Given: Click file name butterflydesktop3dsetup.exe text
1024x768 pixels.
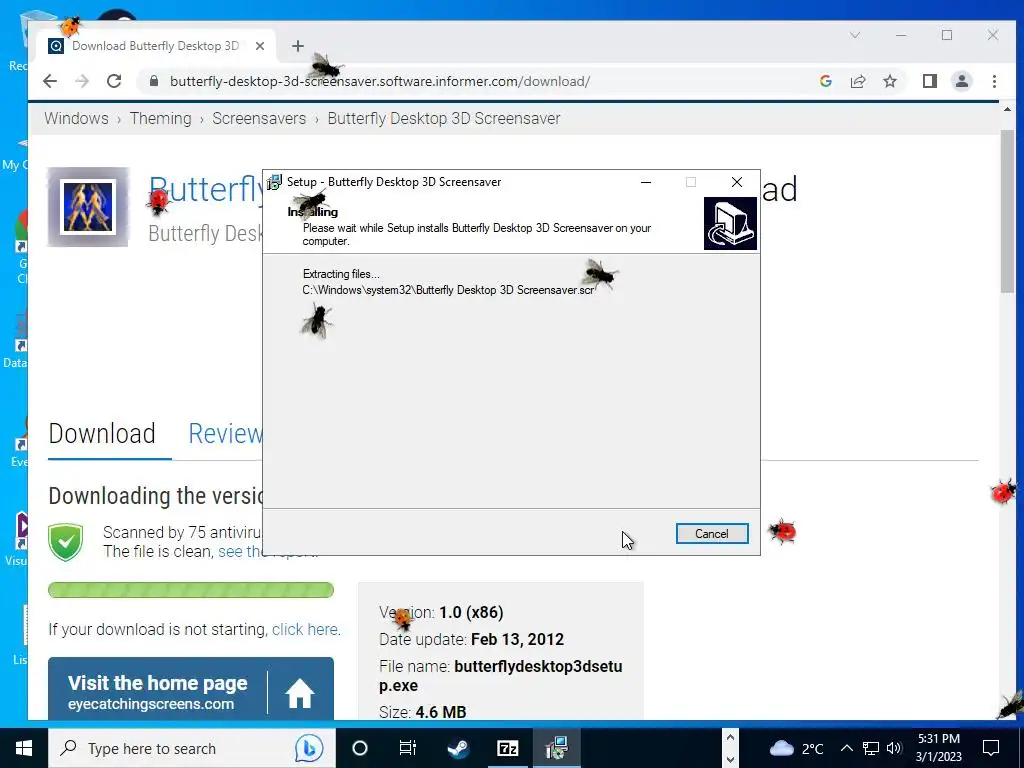Looking at the screenshot, I should [x=501, y=676].
